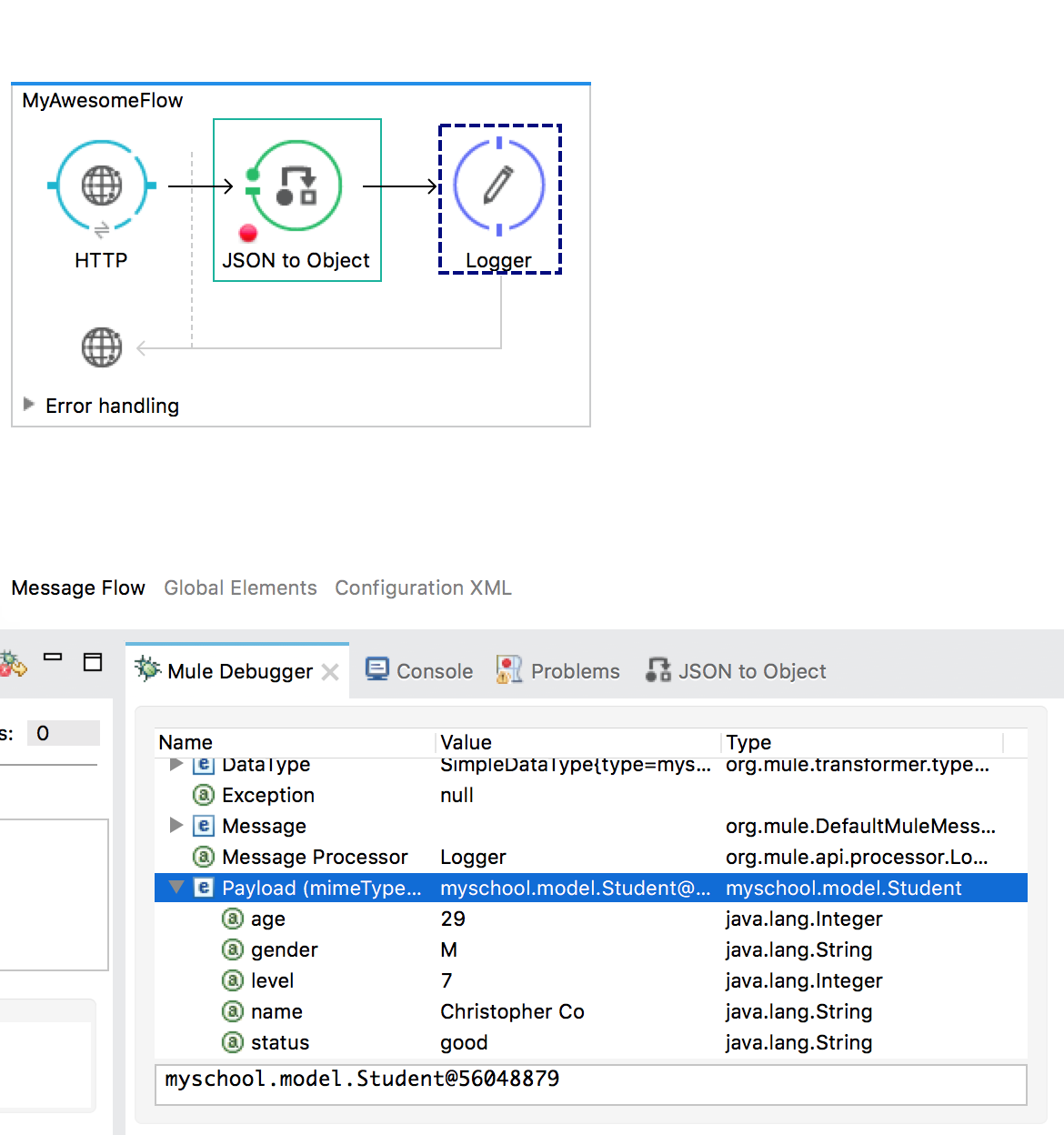Click the JSON to Object transformer icon
This screenshot has width=1064, height=1135.
(296, 186)
